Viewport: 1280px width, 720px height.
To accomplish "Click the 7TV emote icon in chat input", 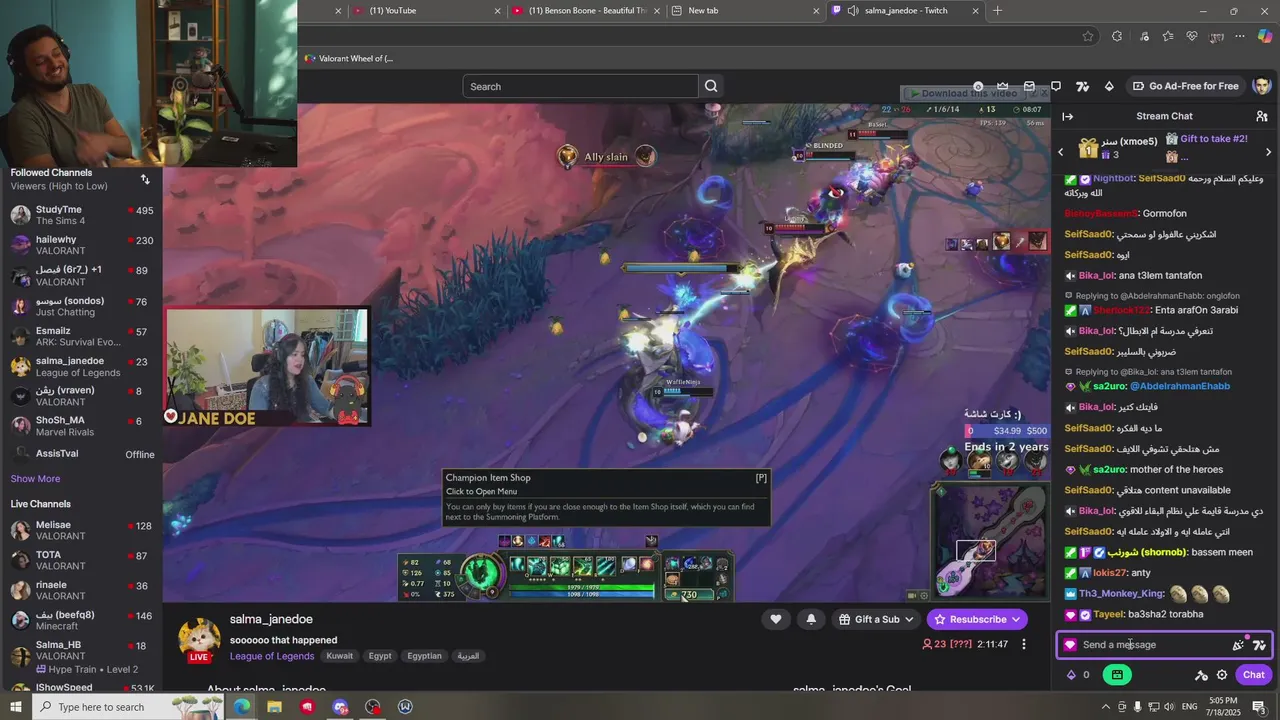I will click(1259, 645).
